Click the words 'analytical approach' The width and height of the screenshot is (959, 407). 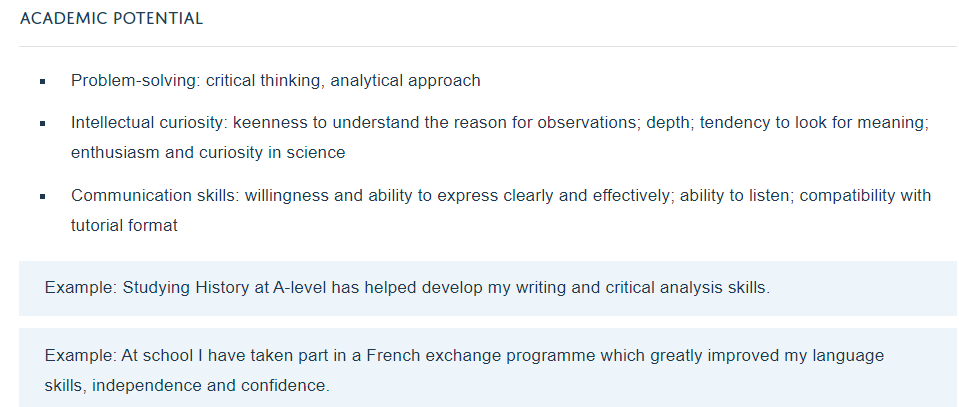(x=405, y=81)
